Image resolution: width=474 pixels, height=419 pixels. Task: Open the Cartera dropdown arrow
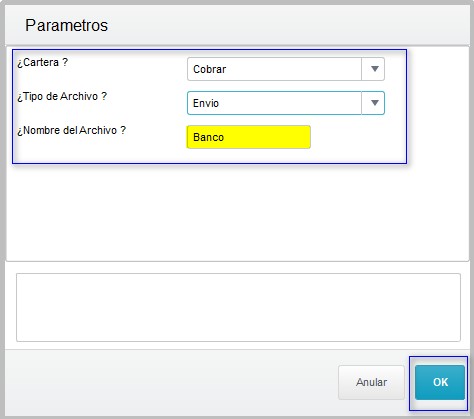[x=373, y=69]
